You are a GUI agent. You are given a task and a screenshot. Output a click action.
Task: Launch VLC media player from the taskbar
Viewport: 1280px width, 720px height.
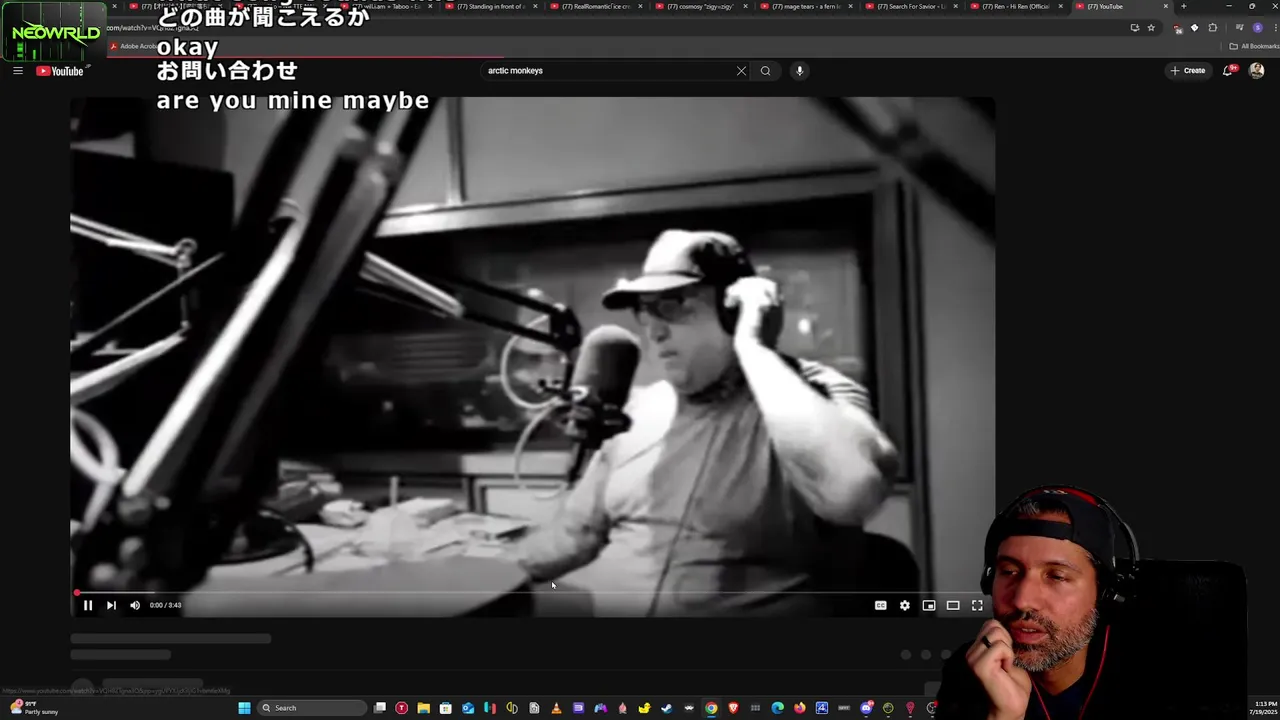coord(556,708)
